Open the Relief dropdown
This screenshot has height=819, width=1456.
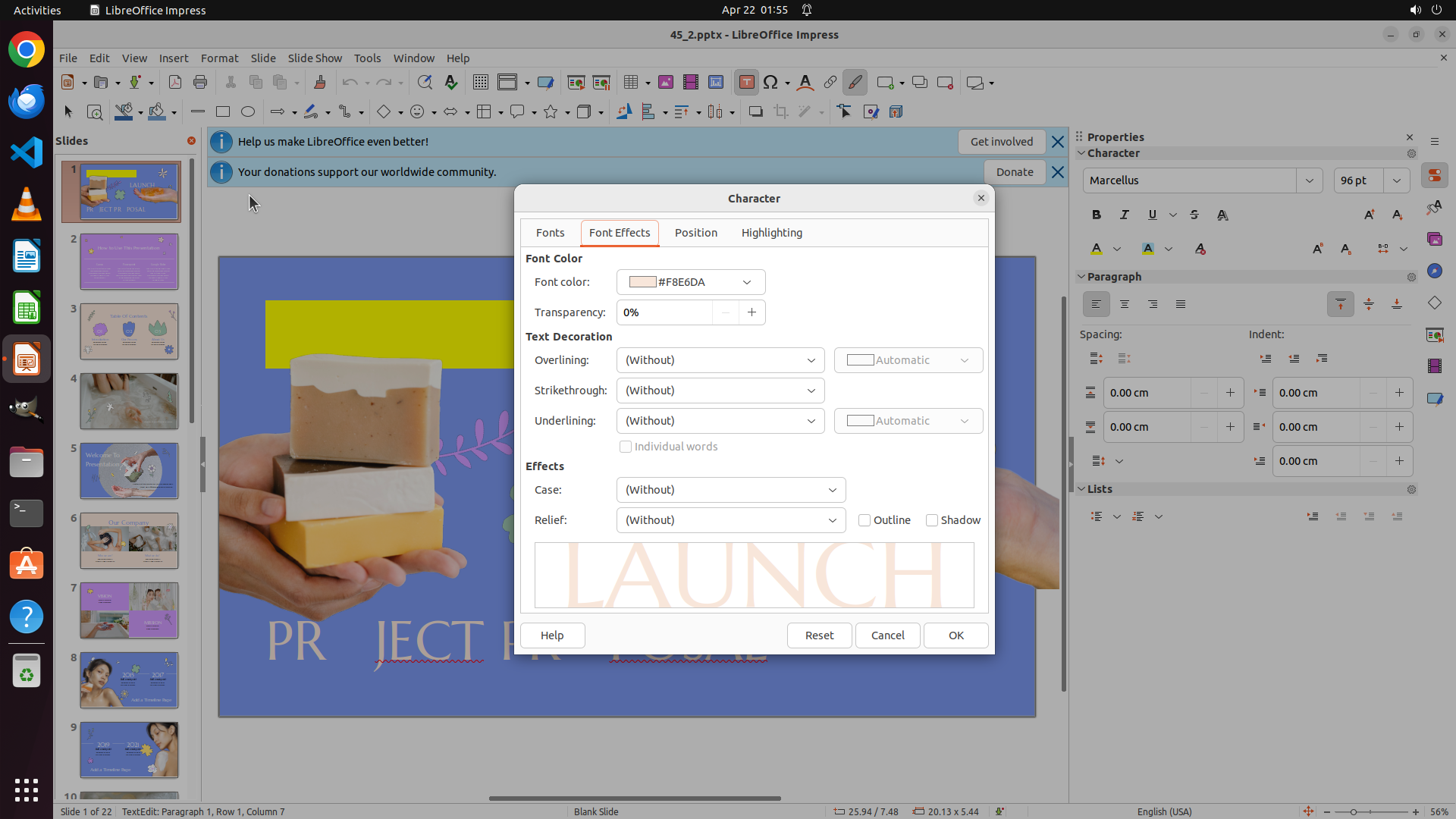730,520
